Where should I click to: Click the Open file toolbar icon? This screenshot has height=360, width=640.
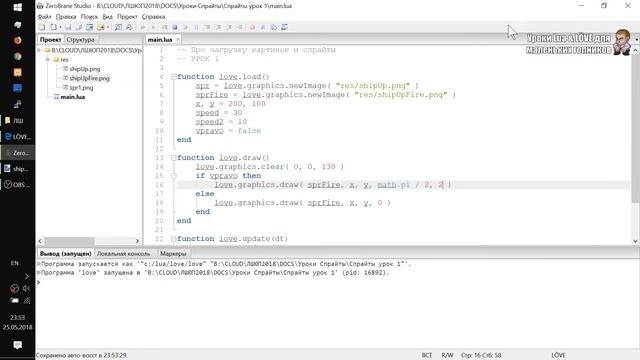click(53, 27)
